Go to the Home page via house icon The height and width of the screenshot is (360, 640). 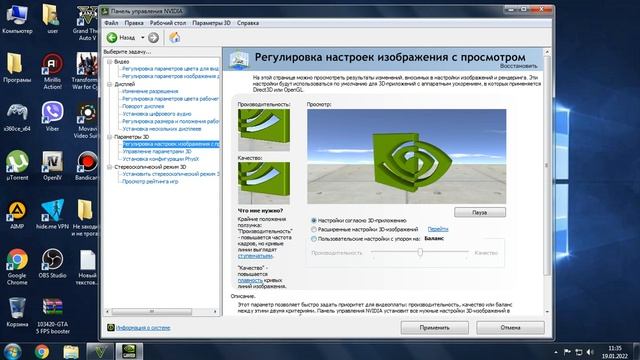coord(175,38)
